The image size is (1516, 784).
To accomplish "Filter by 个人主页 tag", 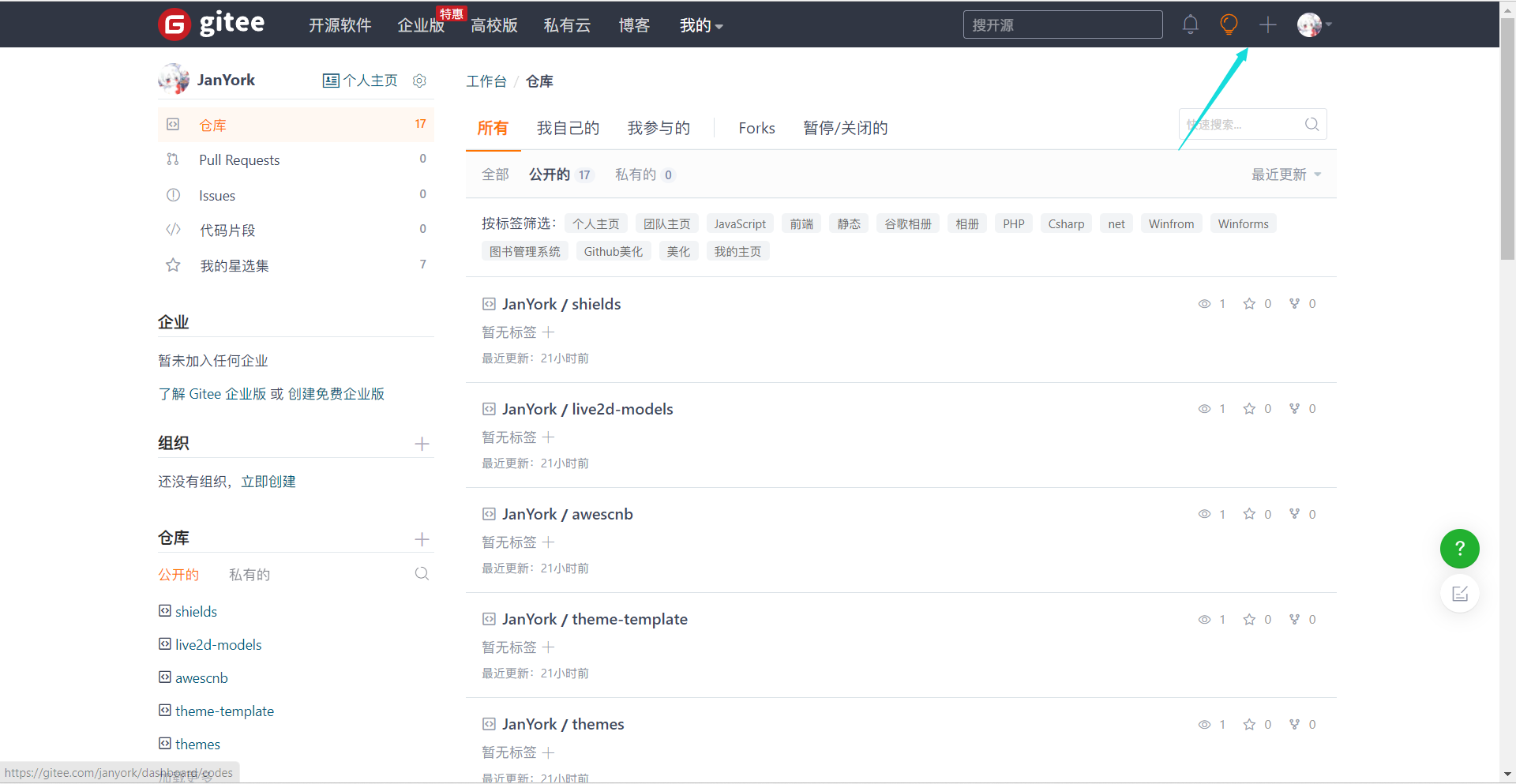I will coord(596,223).
